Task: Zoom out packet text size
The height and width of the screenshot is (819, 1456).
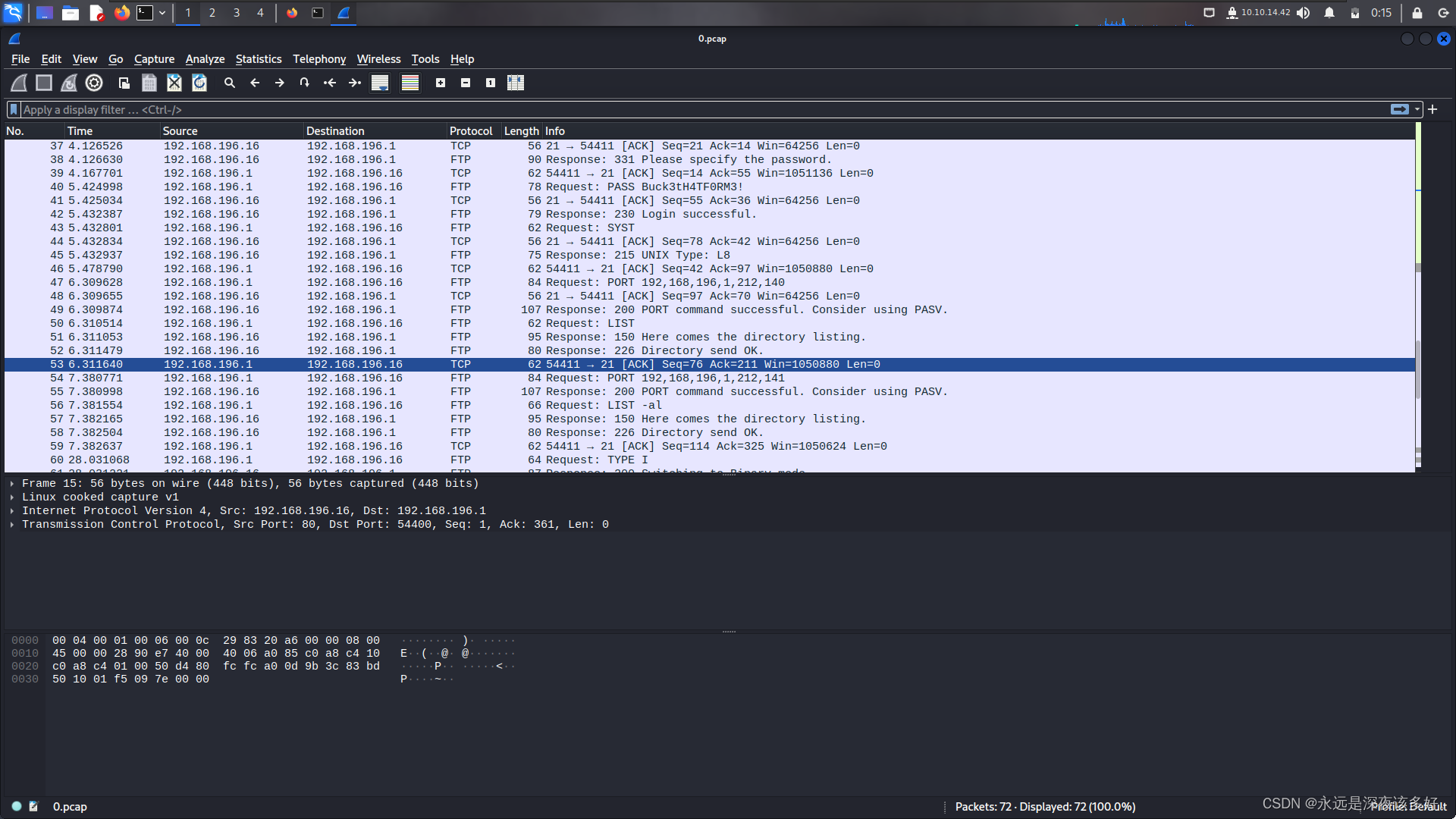Action: pos(466,83)
